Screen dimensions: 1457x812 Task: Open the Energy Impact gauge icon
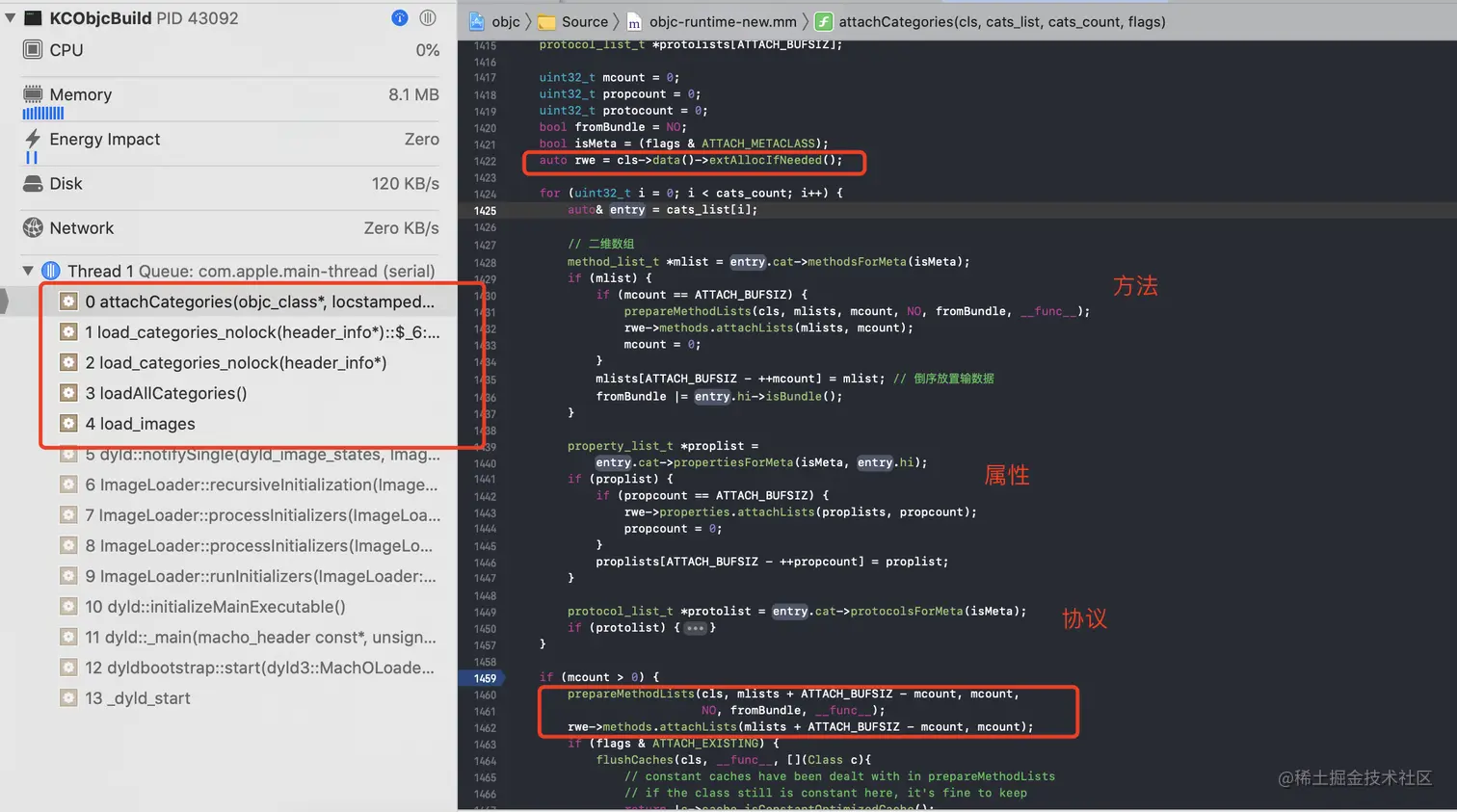click(33, 139)
